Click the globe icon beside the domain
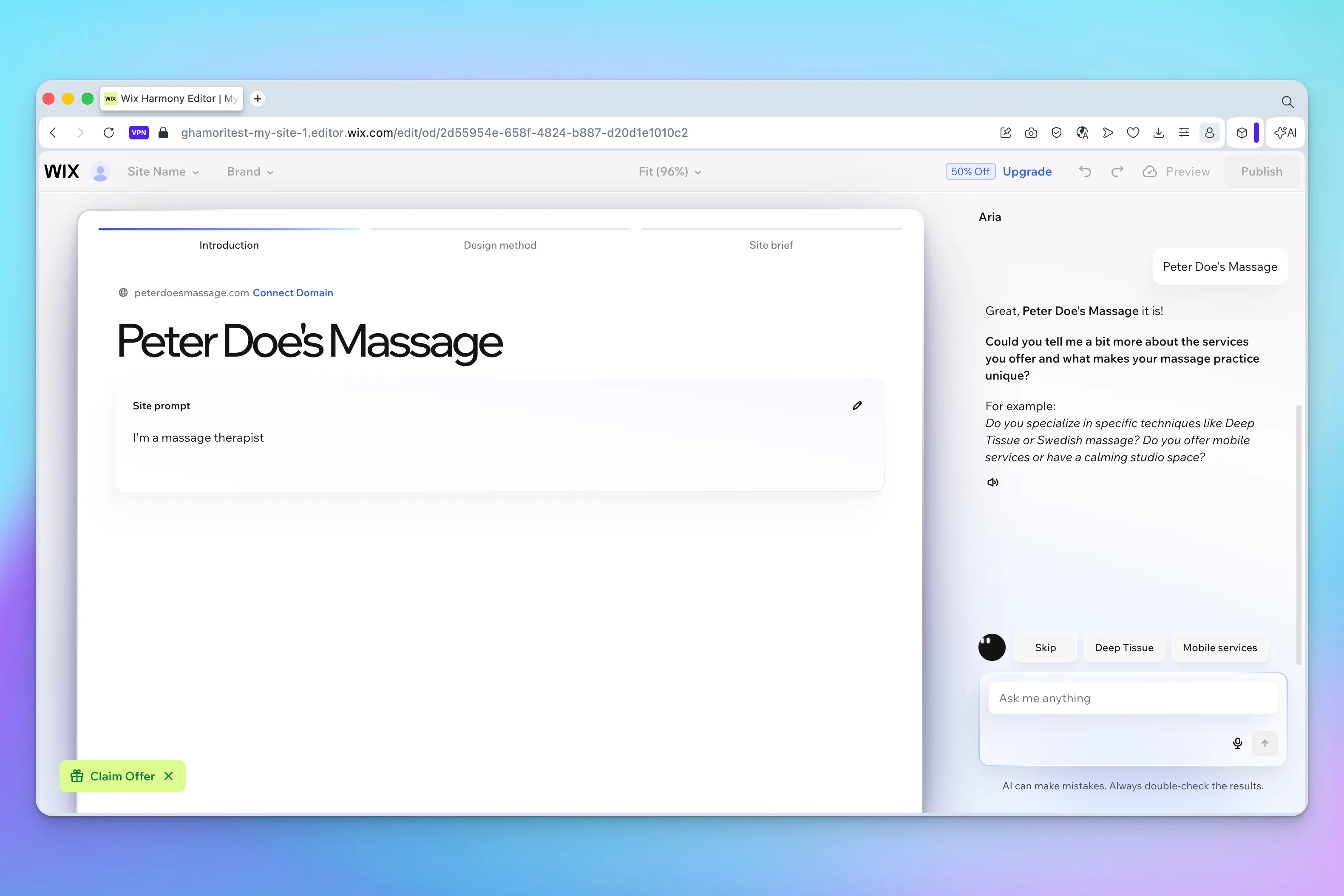 click(x=123, y=292)
